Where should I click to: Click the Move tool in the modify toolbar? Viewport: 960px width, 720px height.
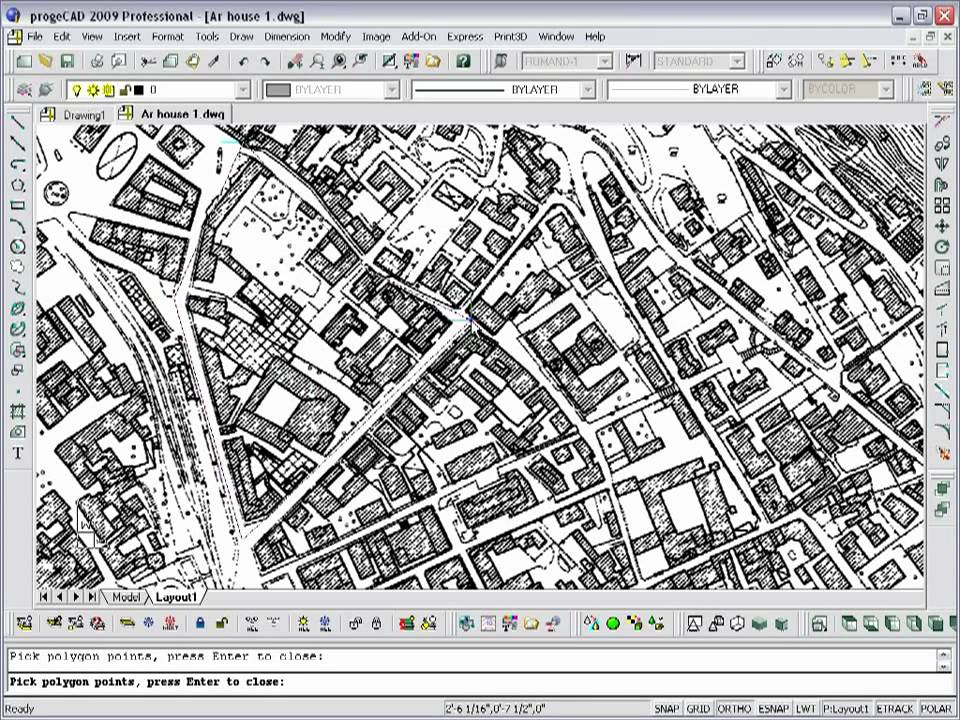(942, 227)
